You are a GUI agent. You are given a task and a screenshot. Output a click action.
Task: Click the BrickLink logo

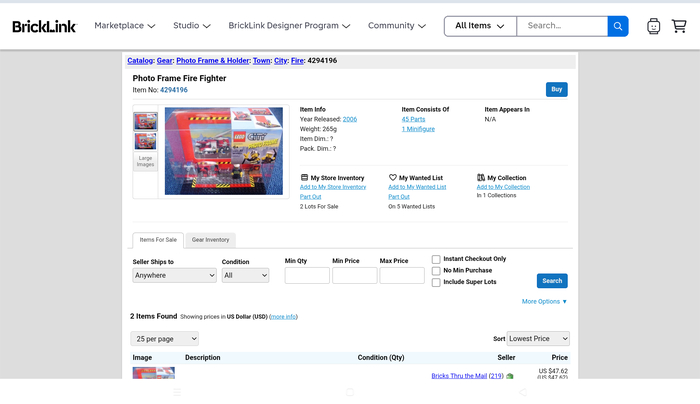[44, 26]
